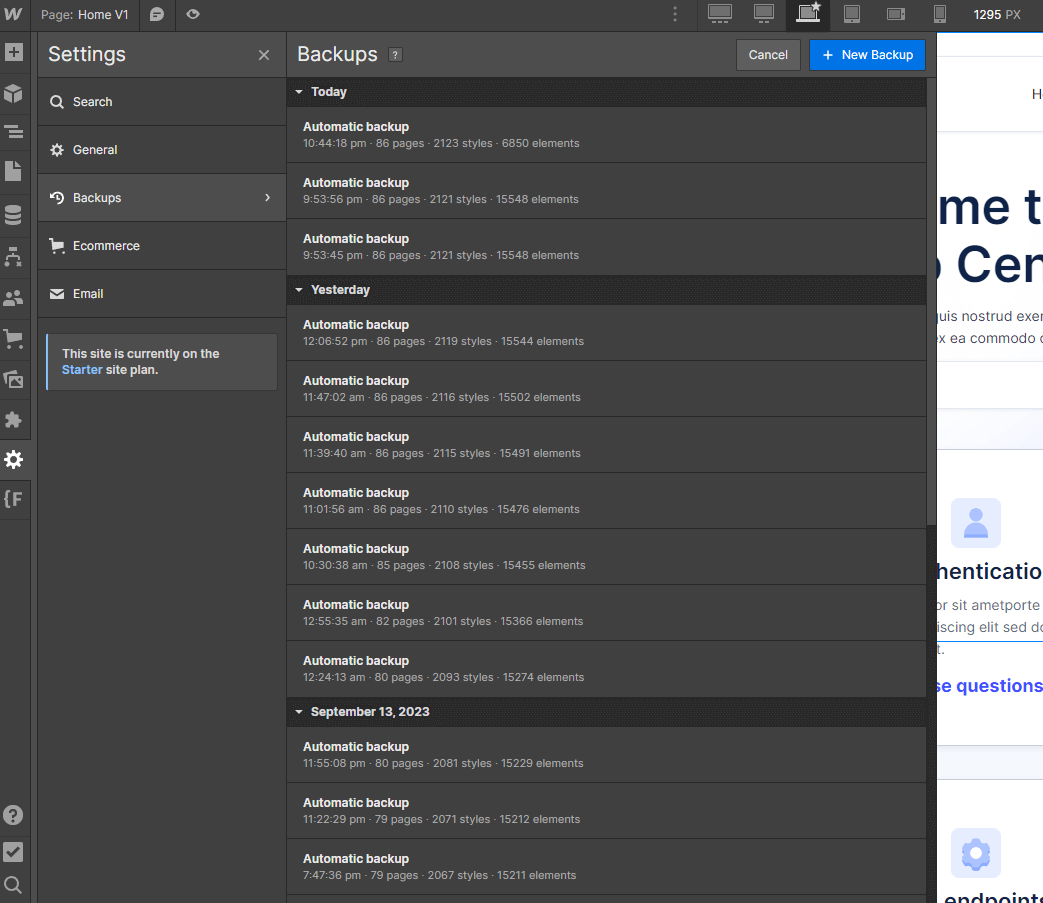Create a New Backup
This screenshot has height=903, width=1043.
click(867, 55)
